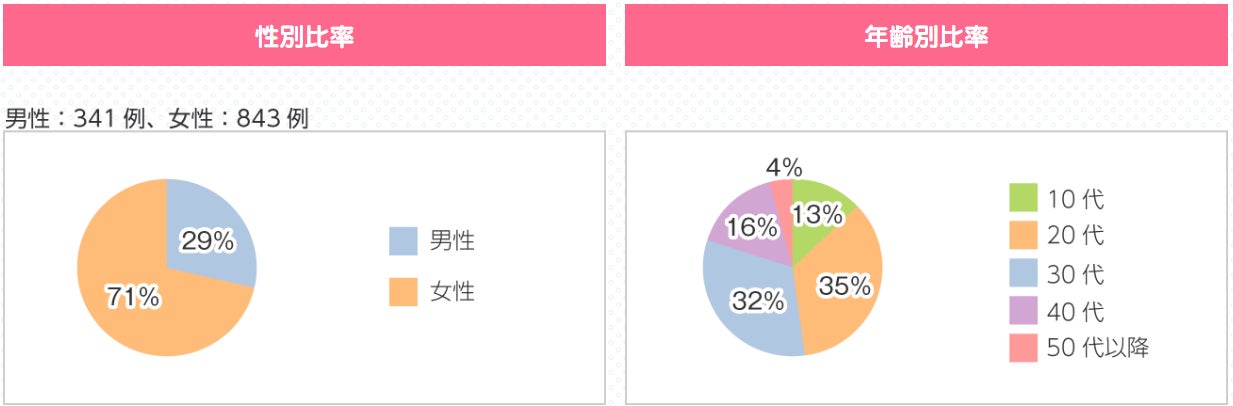Select the green 10代 legend swatch
This screenshot has width=1233, height=406.
point(1023,198)
